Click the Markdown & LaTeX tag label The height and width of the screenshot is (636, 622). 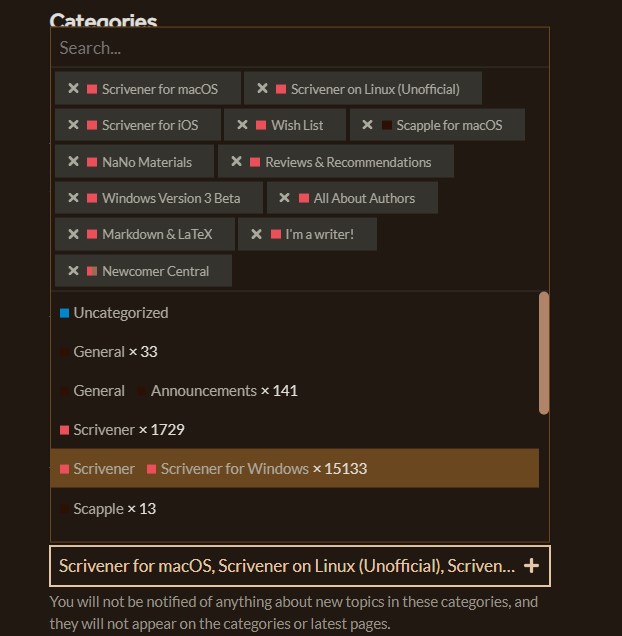click(x=157, y=234)
